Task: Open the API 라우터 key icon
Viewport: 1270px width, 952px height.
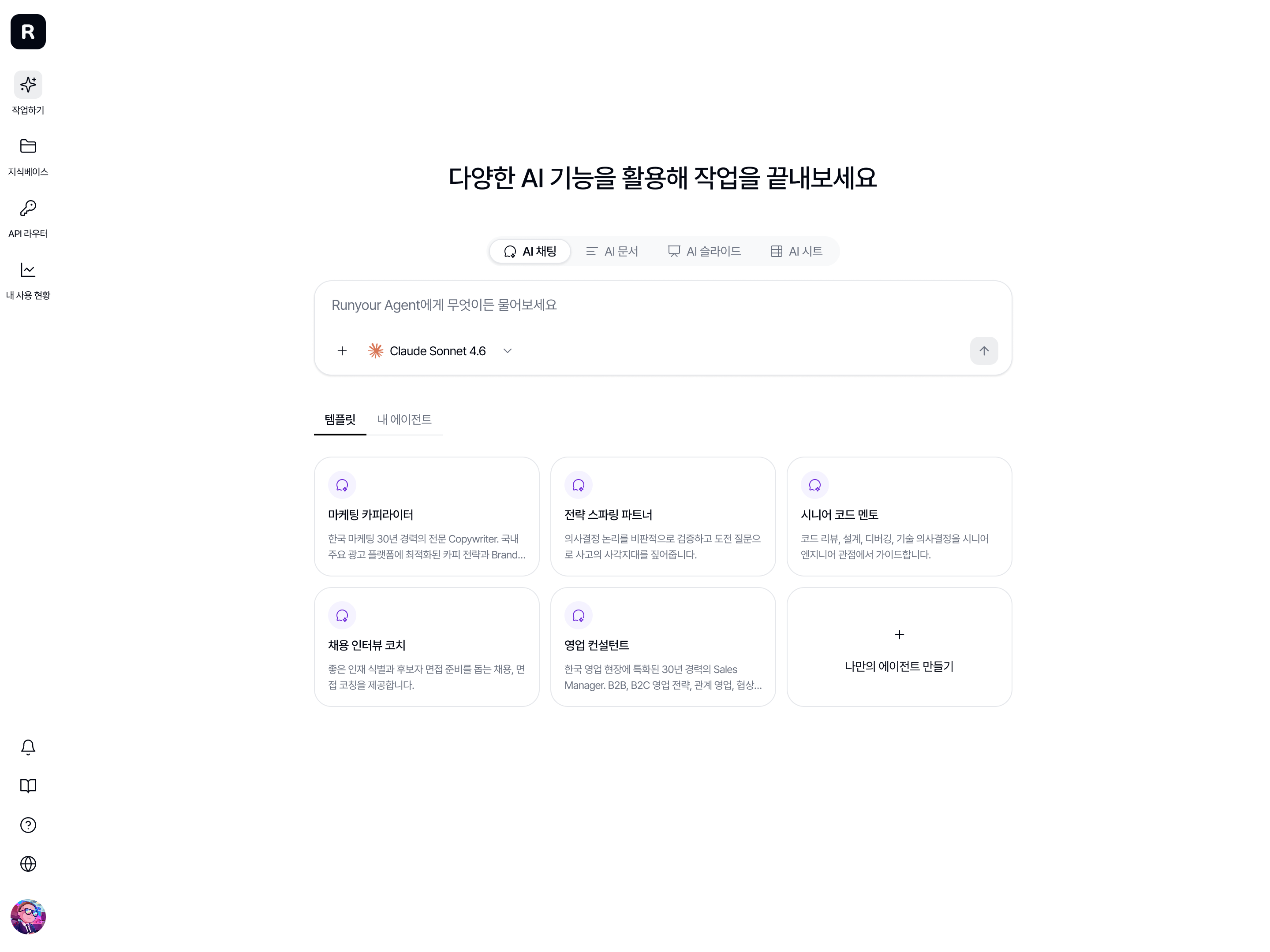Action: [x=28, y=208]
